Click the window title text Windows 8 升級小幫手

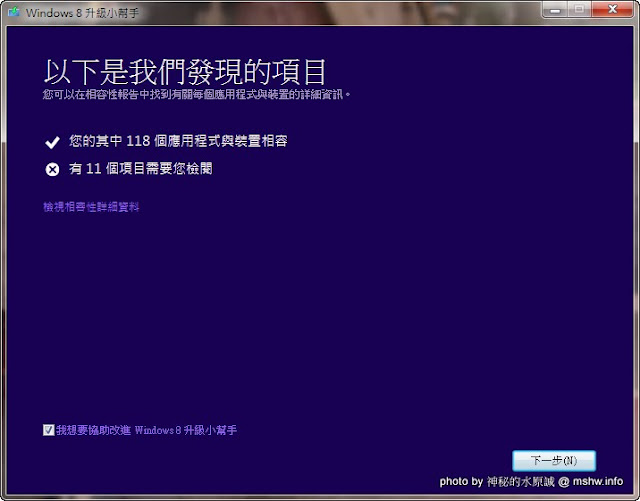point(82,13)
